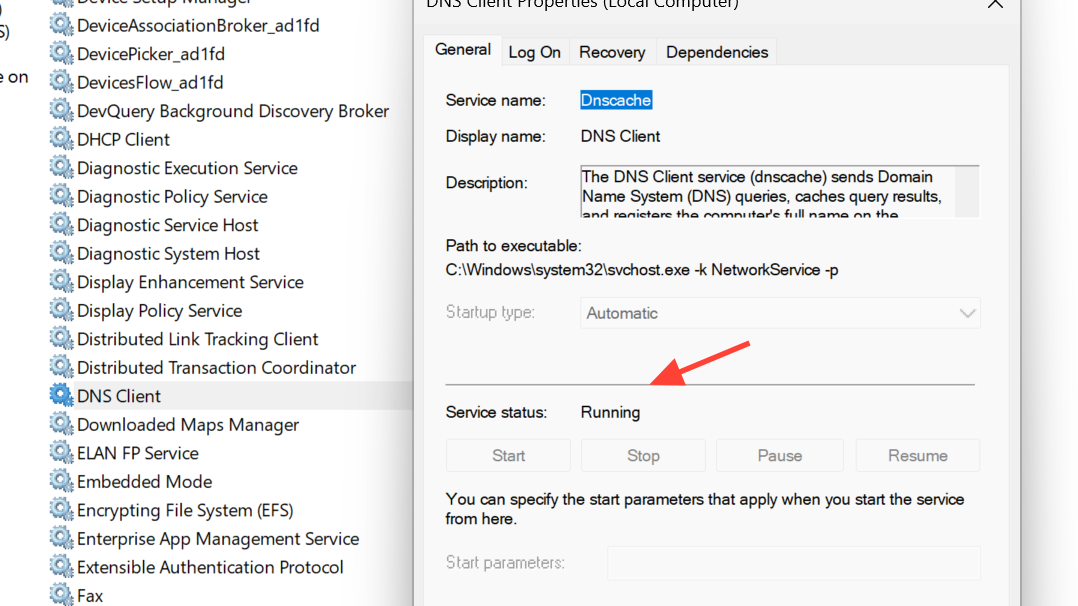Switch to the Log On tab
The width and height of the screenshot is (1078, 606).
click(x=534, y=52)
